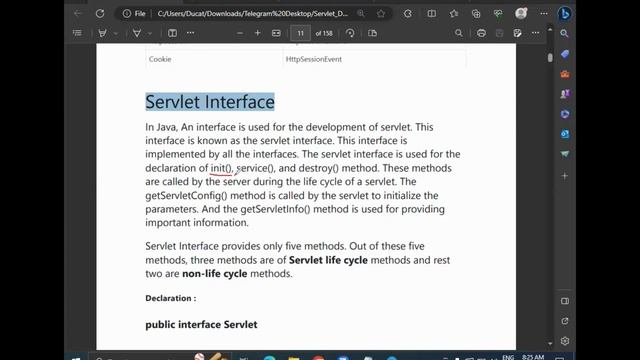Click 'public interface Servlet' text

tap(201, 324)
